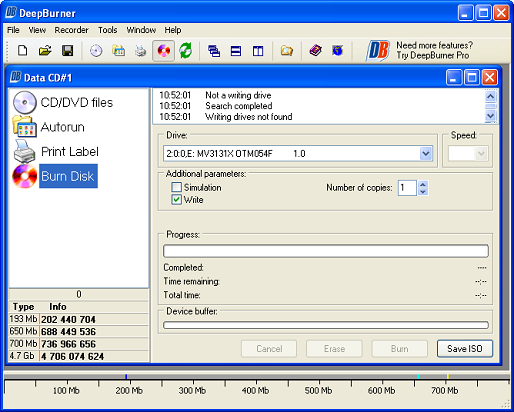514x412 pixels.
Task: Click the yellow 700 Mb ruler marker
Action: [448, 376]
